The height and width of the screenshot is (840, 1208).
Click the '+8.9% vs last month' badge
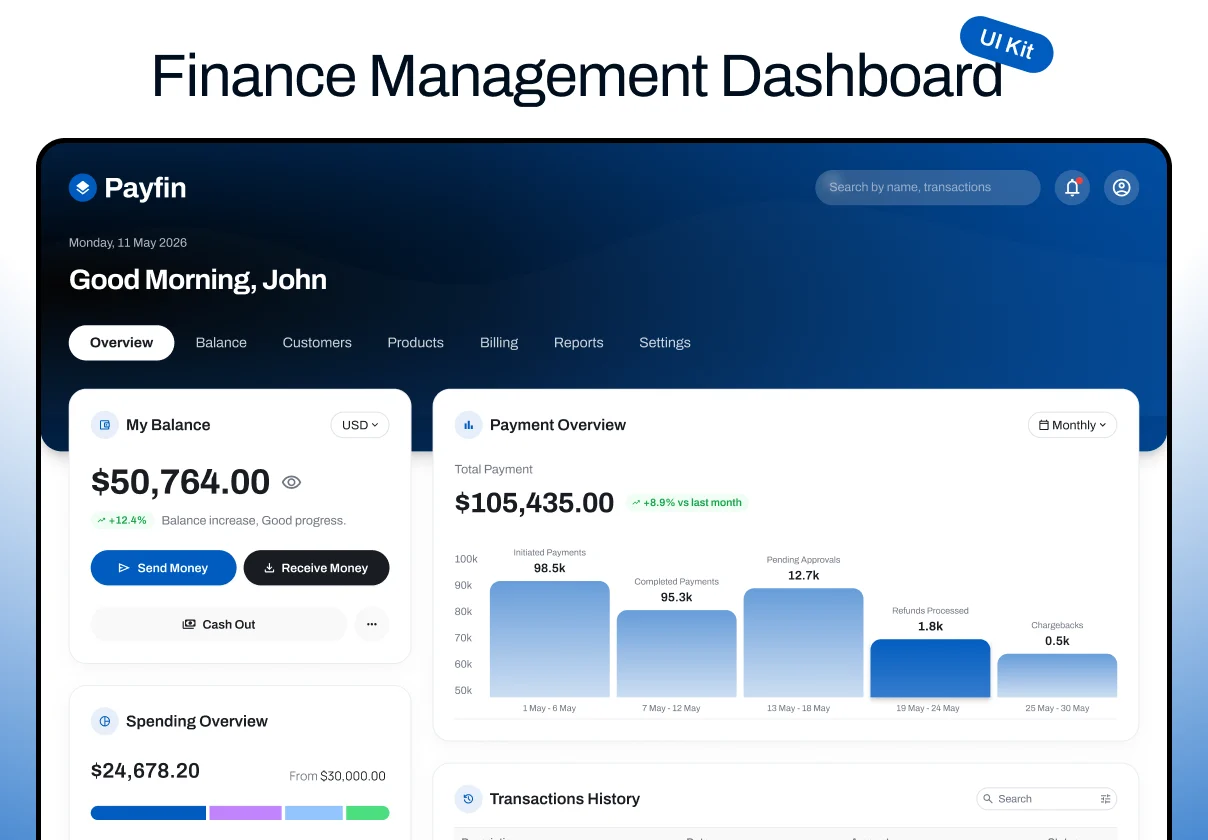tap(686, 502)
